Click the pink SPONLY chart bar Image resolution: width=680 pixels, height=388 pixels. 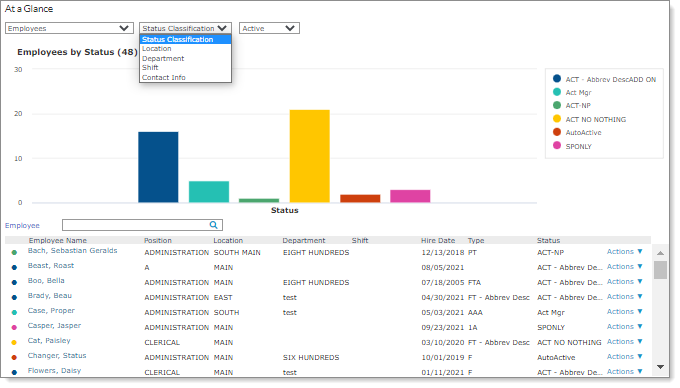[x=410, y=196]
